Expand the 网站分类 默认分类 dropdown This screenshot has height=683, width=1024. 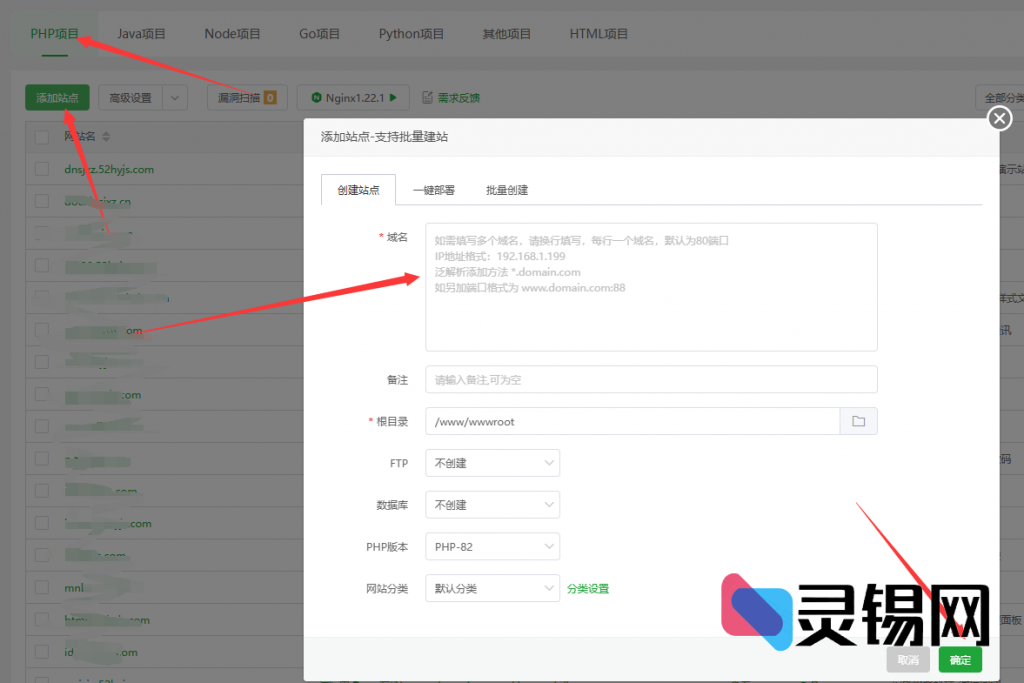(492, 588)
